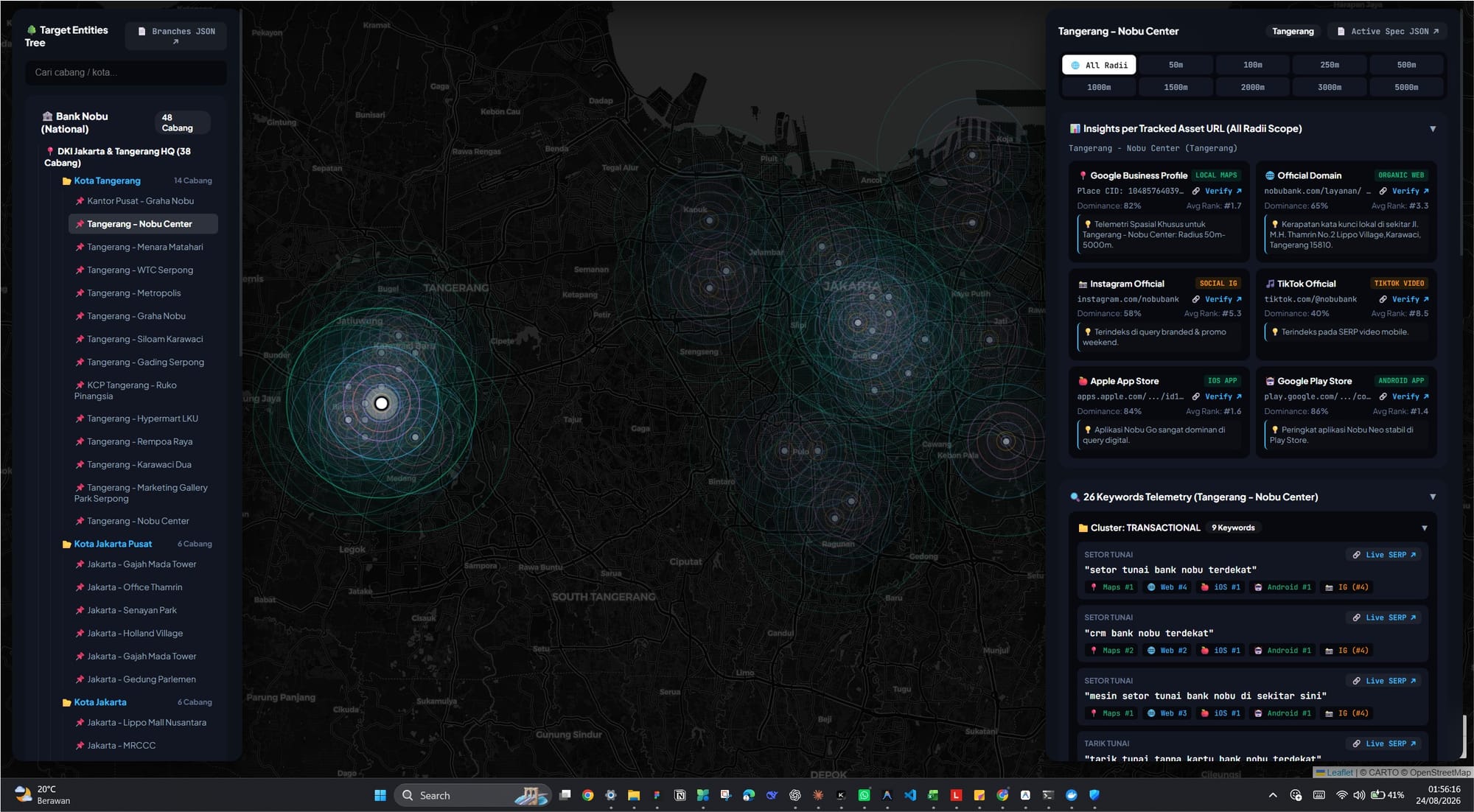Select the 3000m radius option
The width and height of the screenshot is (1474, 812).
1330,87
